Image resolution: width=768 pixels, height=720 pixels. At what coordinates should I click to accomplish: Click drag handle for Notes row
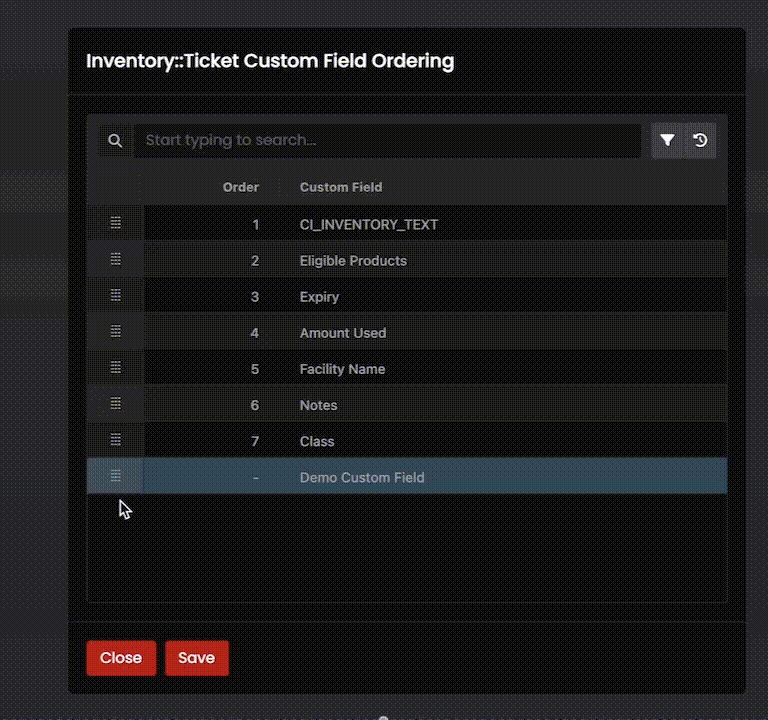[115, 403]
